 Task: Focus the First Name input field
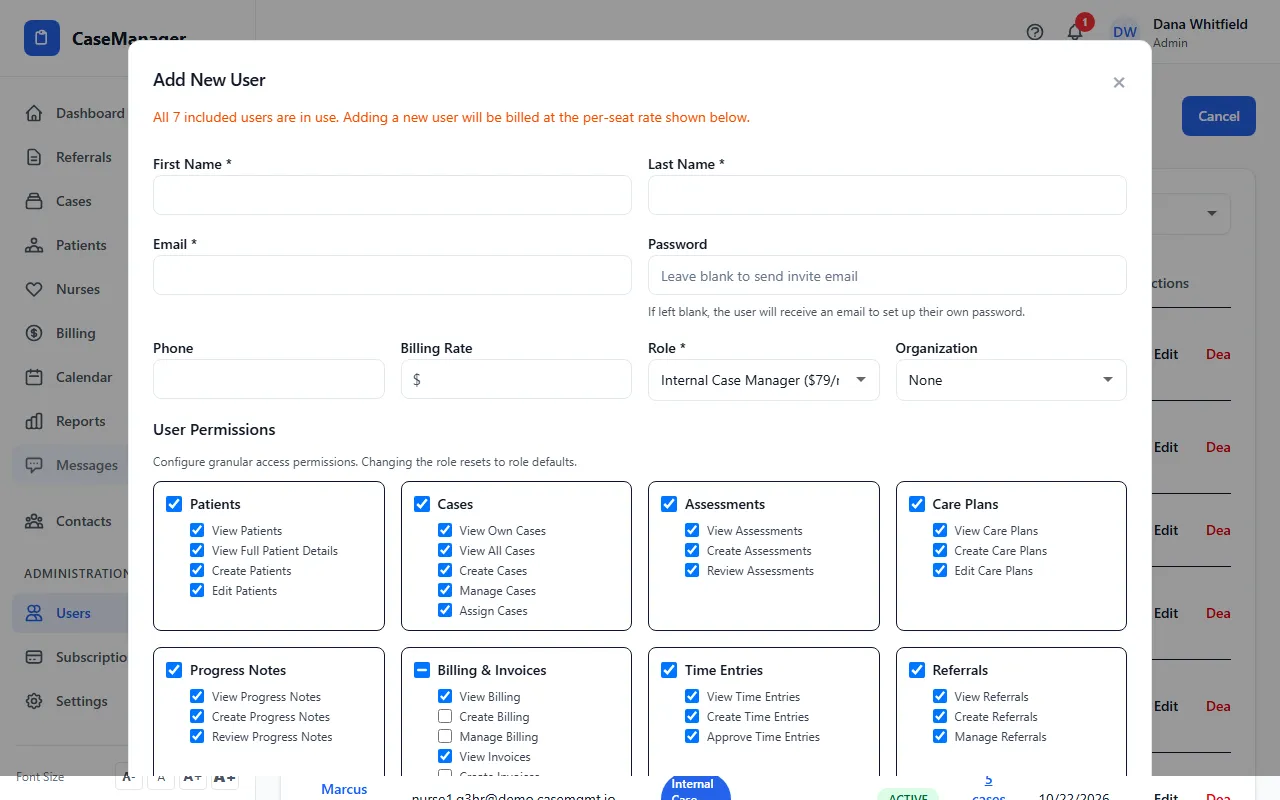[x=392, y=195]
